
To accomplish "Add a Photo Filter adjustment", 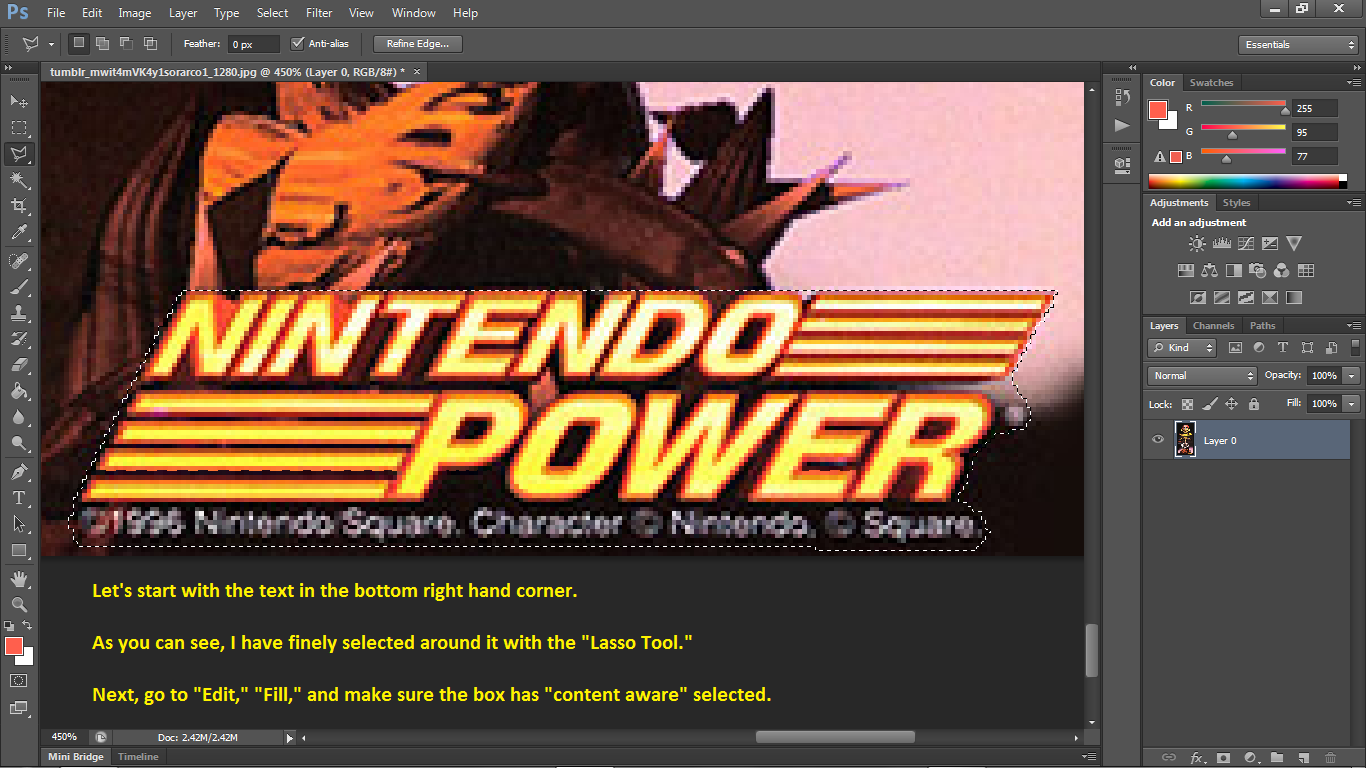I will click(1258, 270).
